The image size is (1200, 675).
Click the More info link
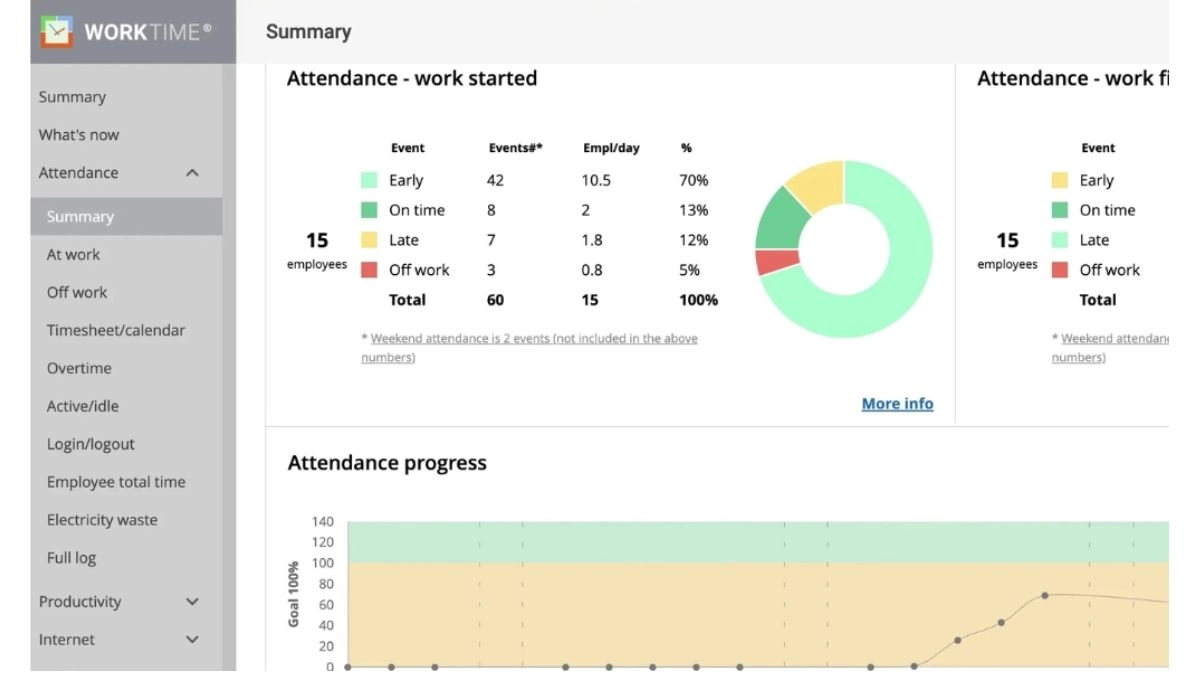point(897,404)
